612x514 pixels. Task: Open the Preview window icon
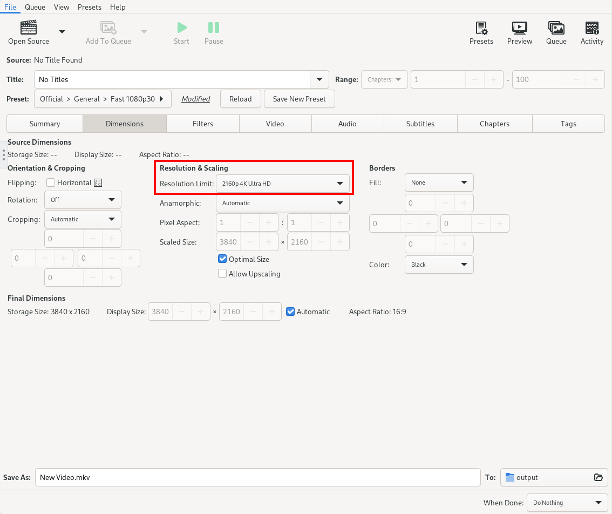point(519,28)
